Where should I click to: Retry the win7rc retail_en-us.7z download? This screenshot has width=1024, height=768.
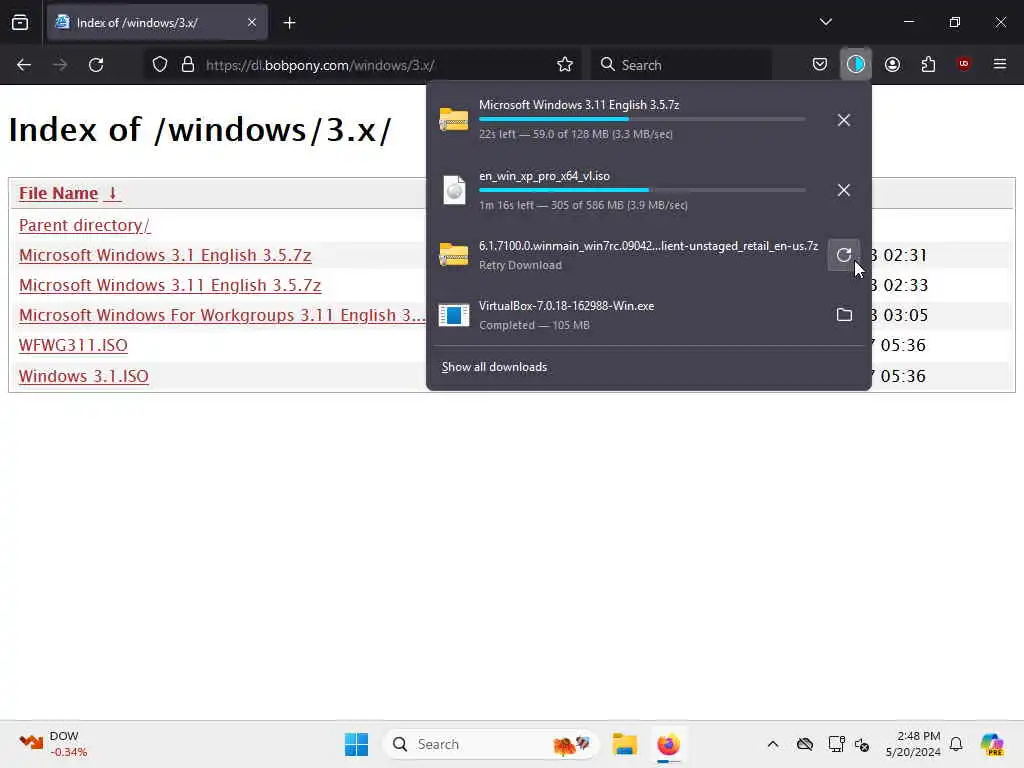coord(844,255)
